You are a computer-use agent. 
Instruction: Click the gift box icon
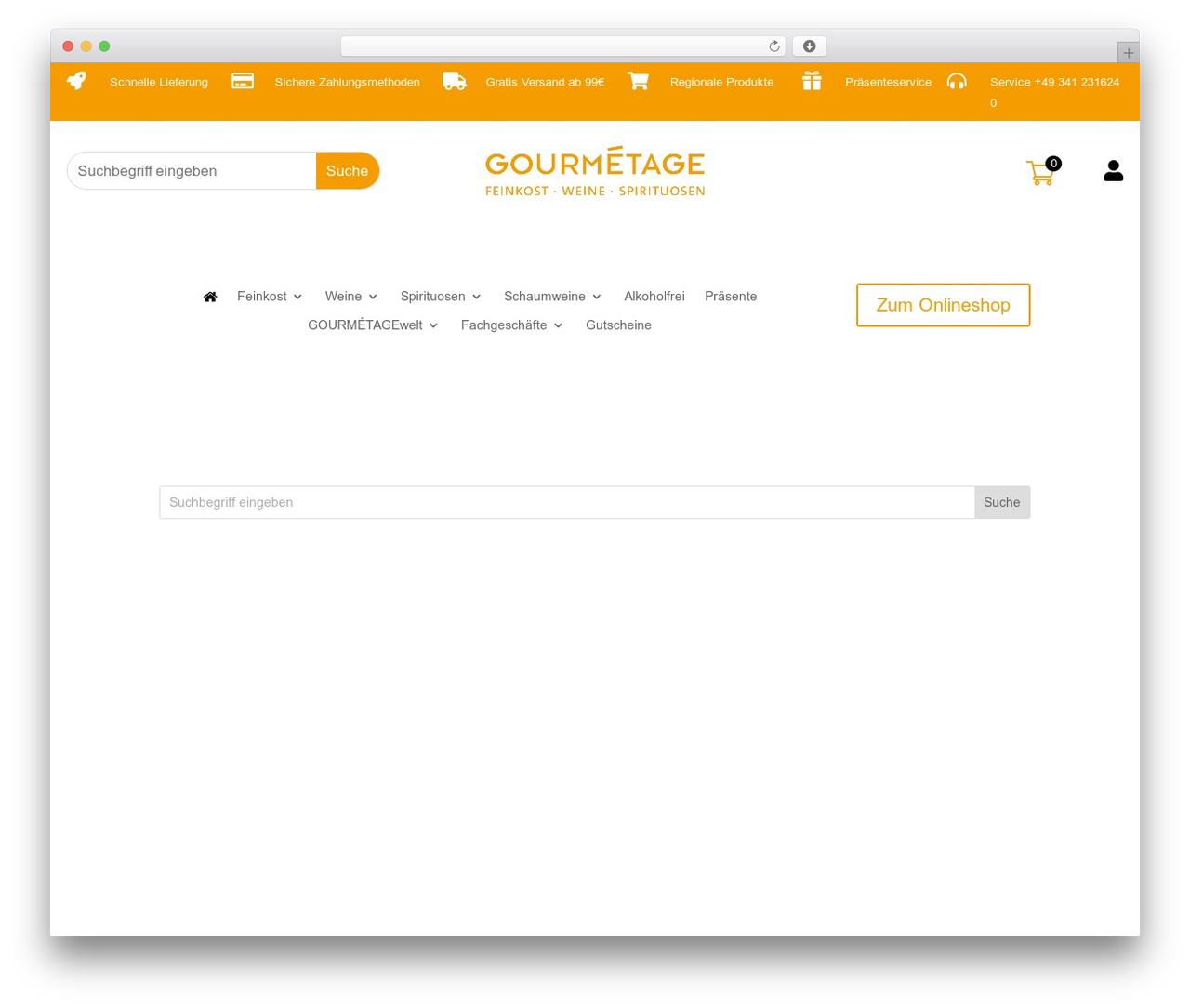(x=812, y=81)
